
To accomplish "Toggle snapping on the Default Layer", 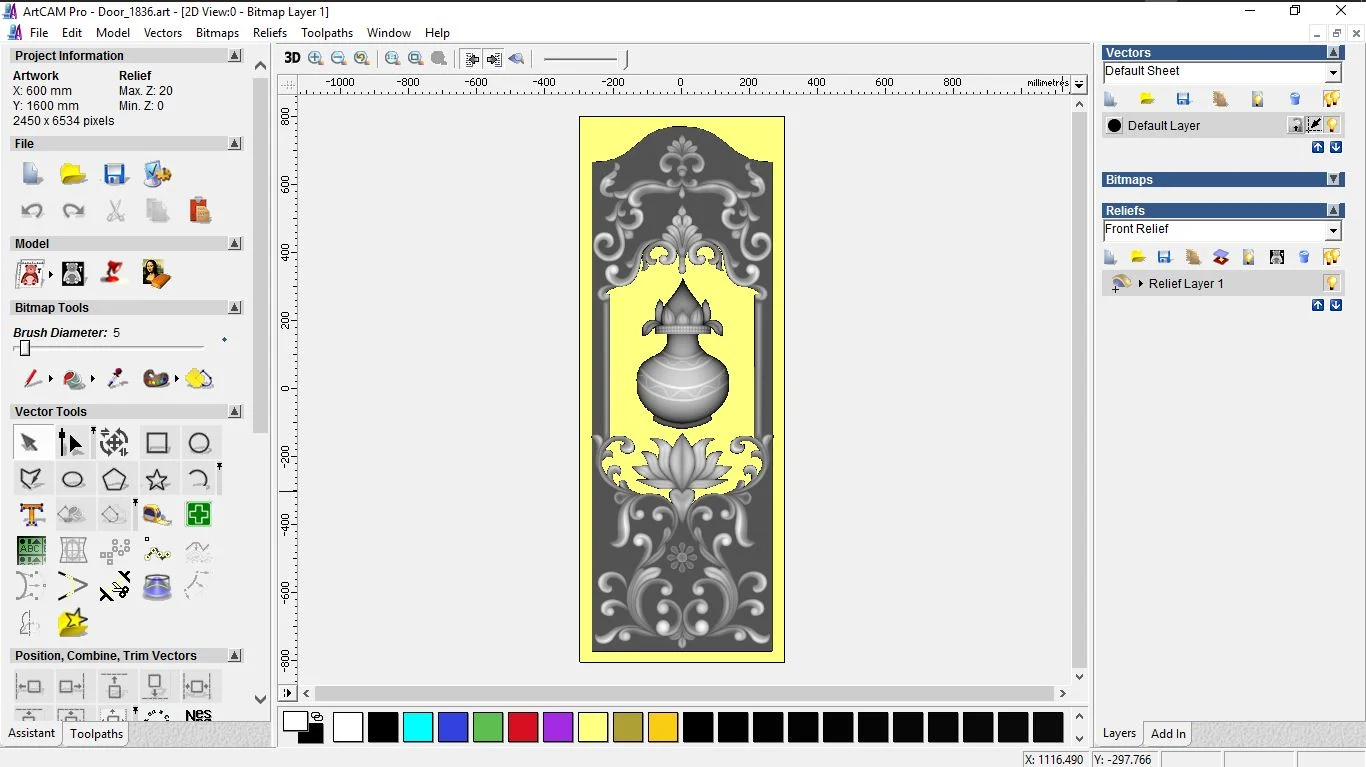I will (x=1313, y=125).
